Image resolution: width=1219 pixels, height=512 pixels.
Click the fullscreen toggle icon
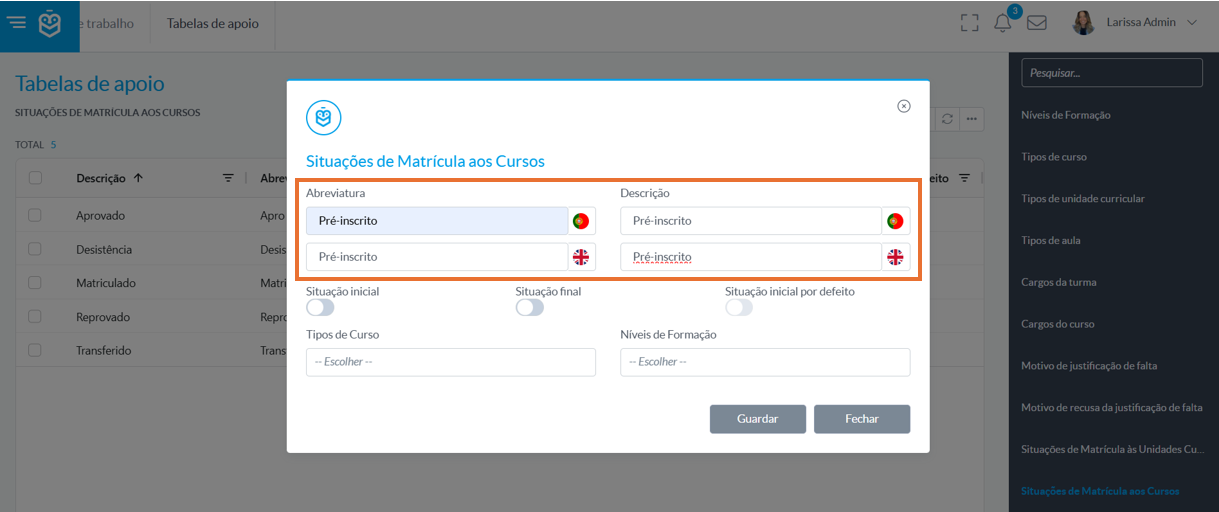(969, 22)
